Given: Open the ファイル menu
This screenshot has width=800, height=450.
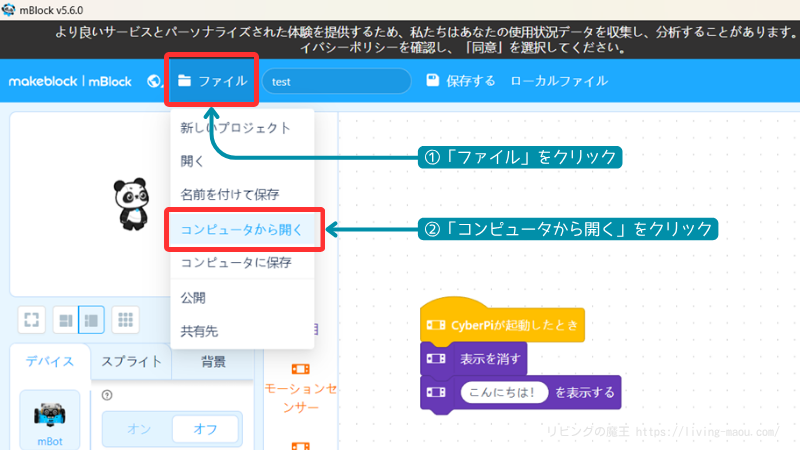Looking at the screenshot, I should point(212,81).
